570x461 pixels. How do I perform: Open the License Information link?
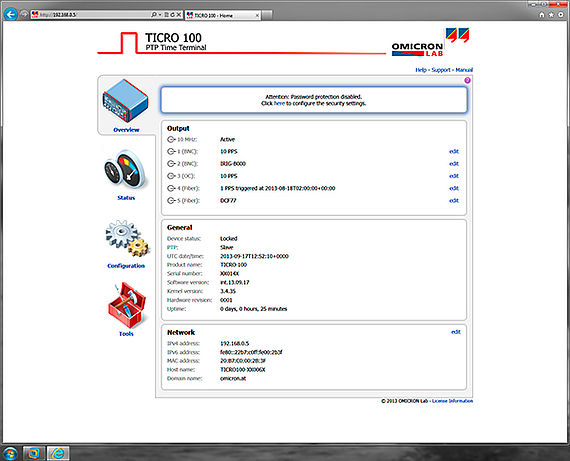click(x=452, y=401)
